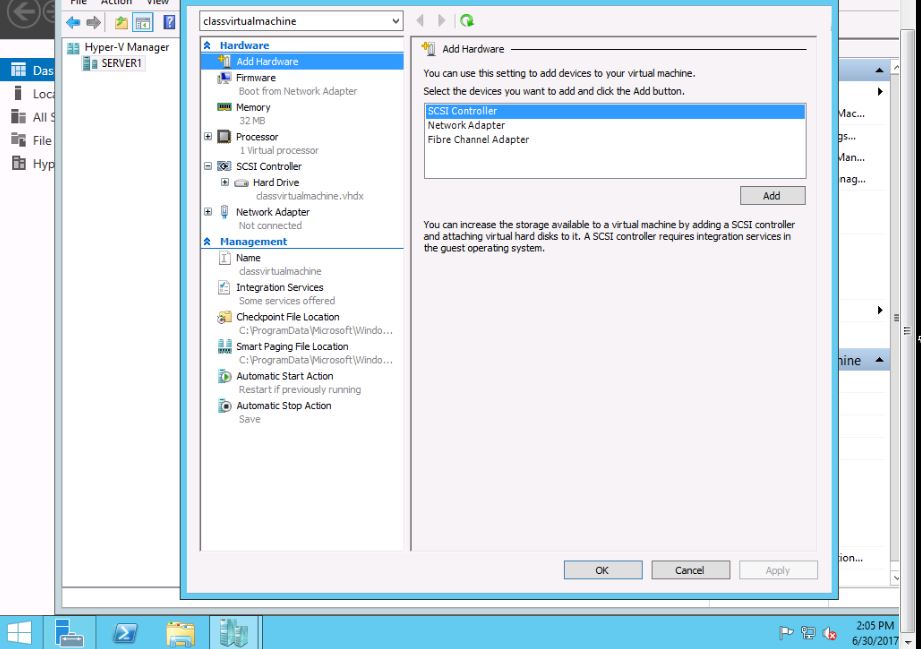Open Automatic Stop Action settings
The height and width of the screenshot is (649, 921).
click(284, 406)
